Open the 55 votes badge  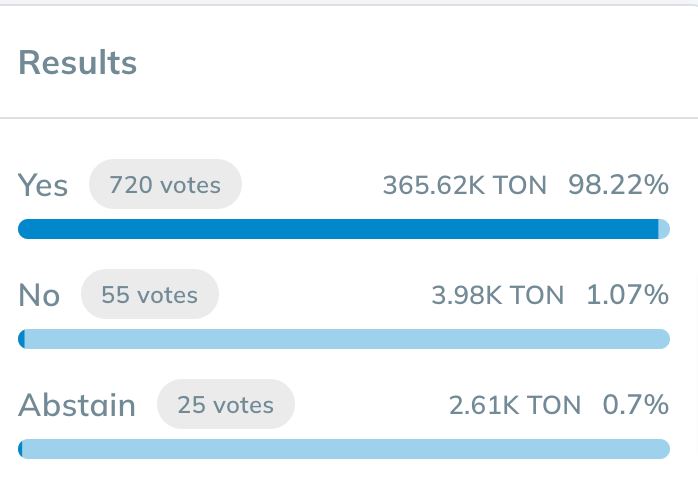(149, 295)
